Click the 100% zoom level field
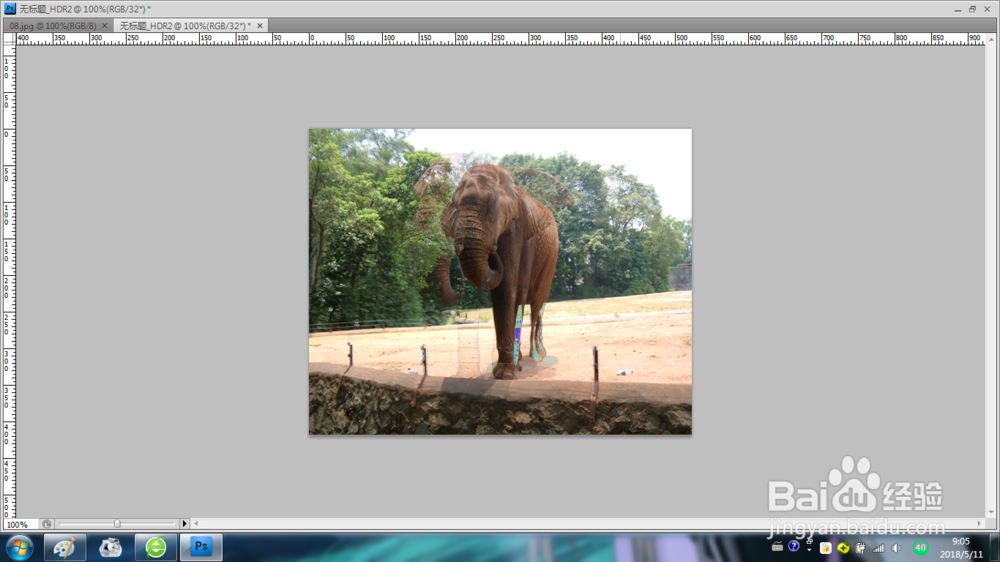The image size is (1000, 562). (x=19, y=524)
